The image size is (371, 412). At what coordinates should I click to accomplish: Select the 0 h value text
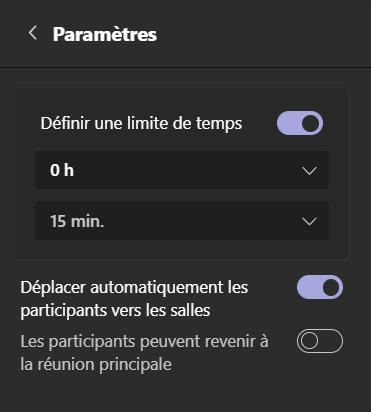[x=62, y=170]
